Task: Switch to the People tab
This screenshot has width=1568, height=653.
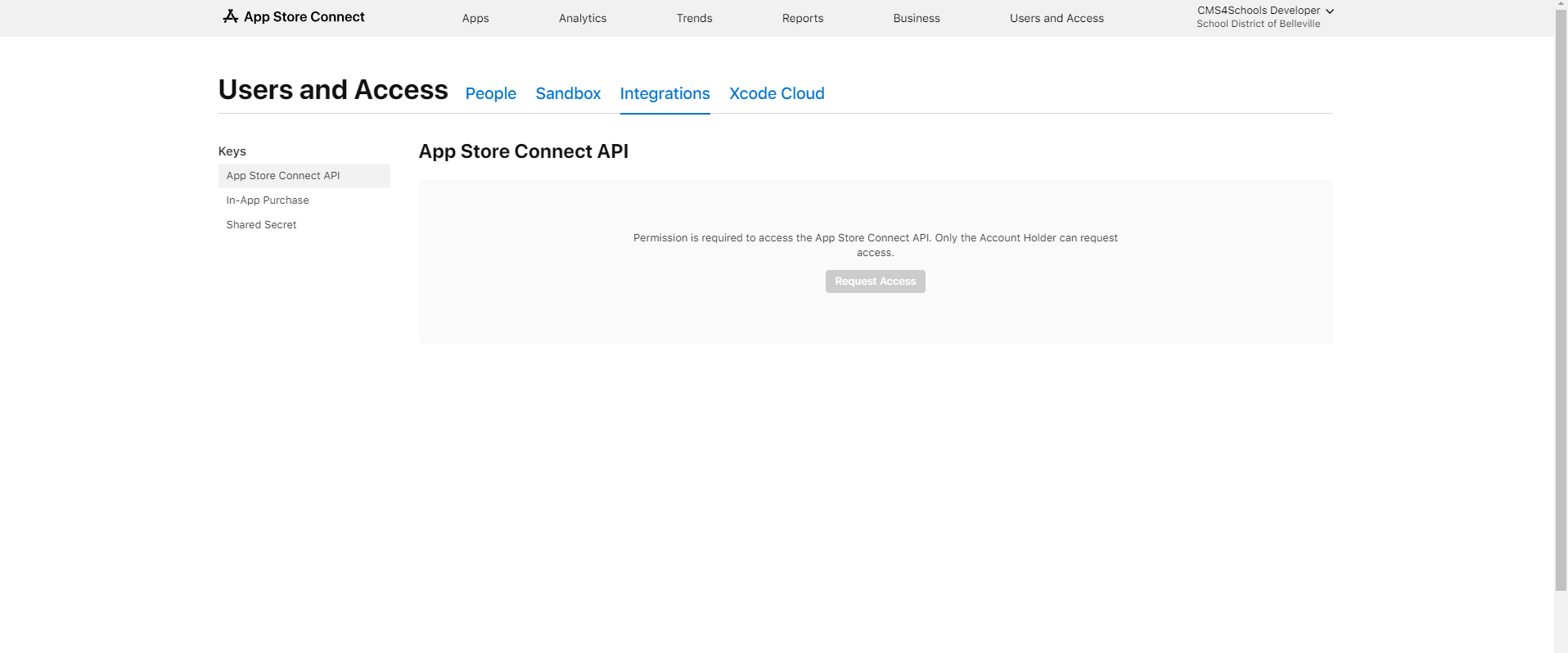Action: [491, 93]
